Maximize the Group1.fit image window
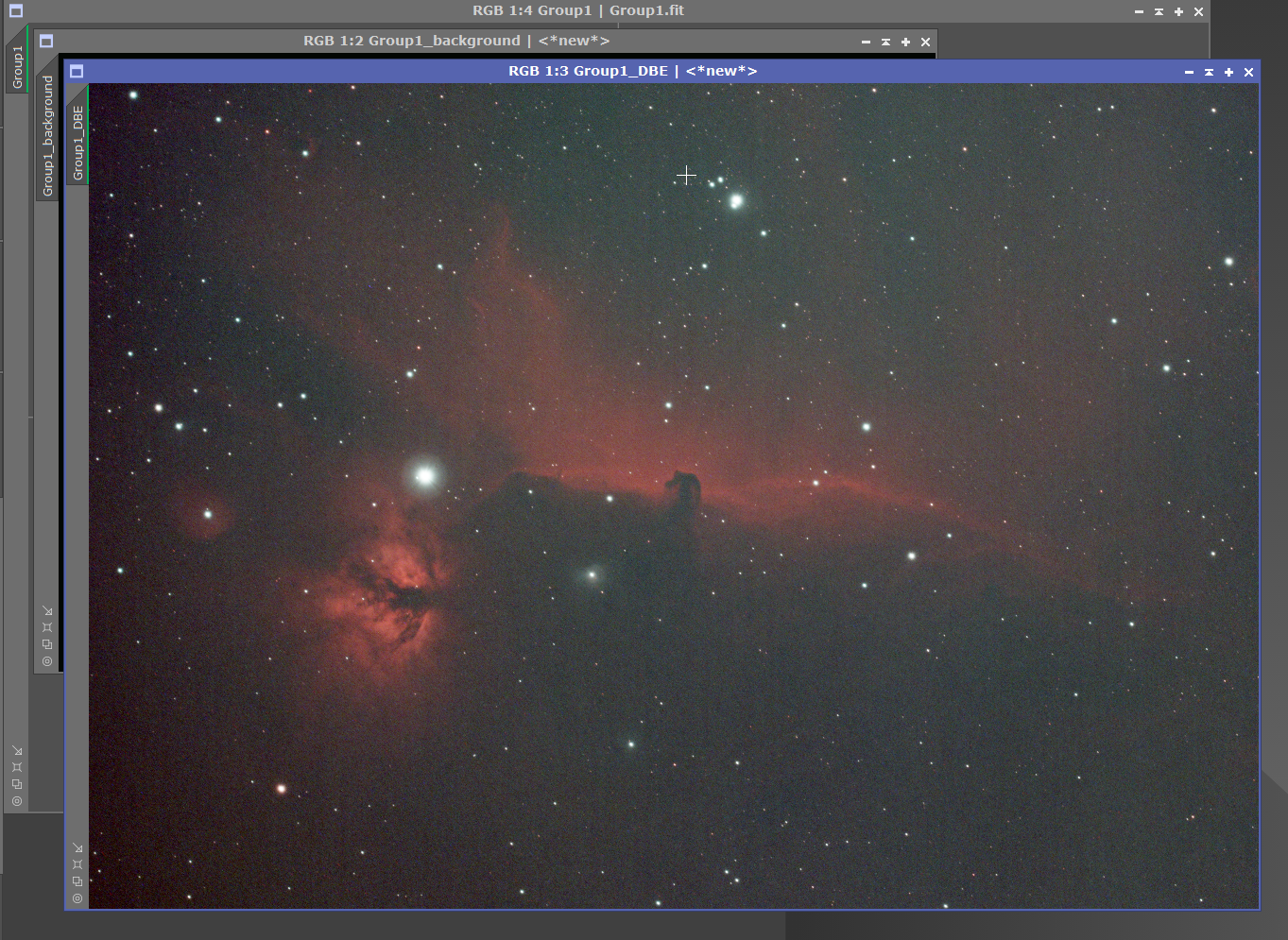The height and width of the screenshot is (940, 1288). tap(1178, 11)
